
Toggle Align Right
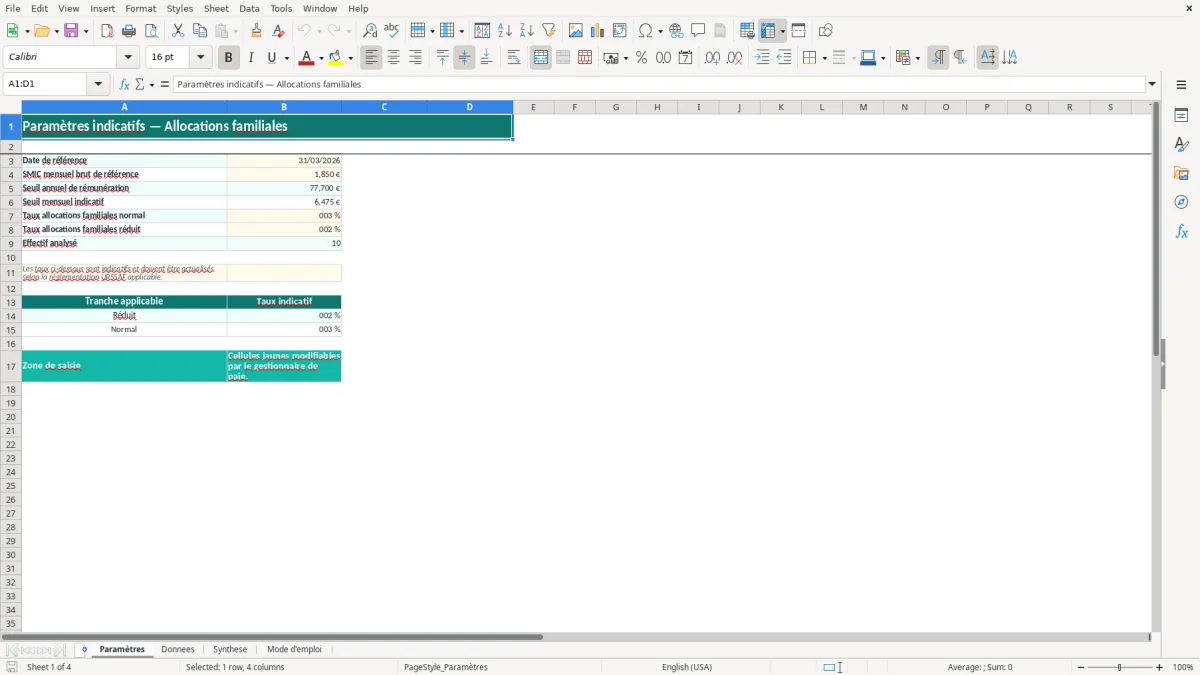pos(416,58)
